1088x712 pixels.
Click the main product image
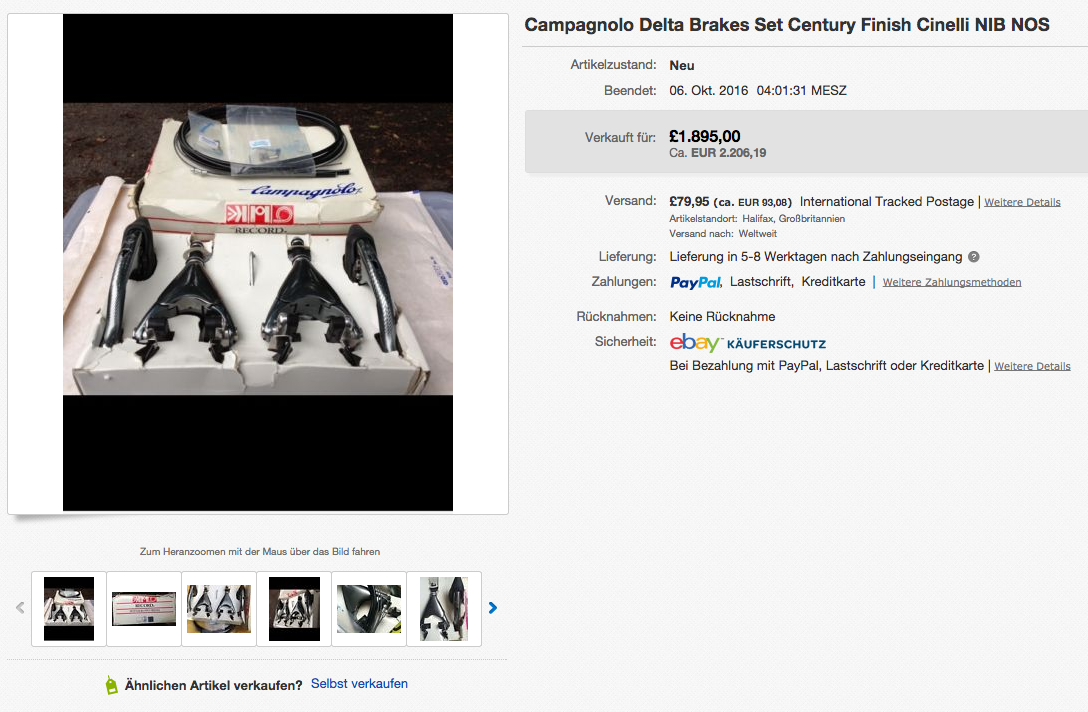click(x=258, y=264)
